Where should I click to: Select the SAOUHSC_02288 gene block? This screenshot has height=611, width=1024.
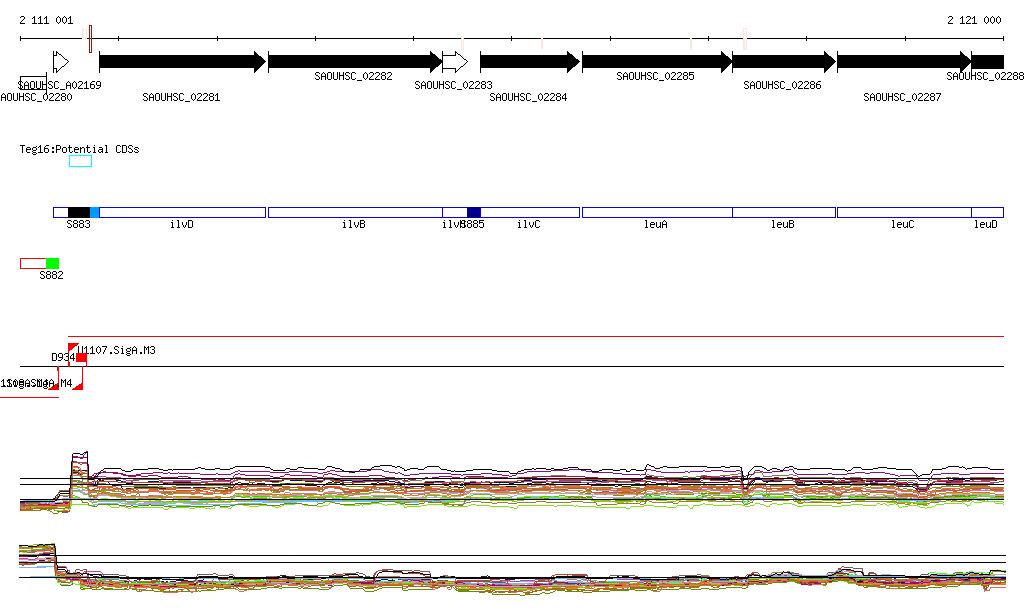(987, 62)
